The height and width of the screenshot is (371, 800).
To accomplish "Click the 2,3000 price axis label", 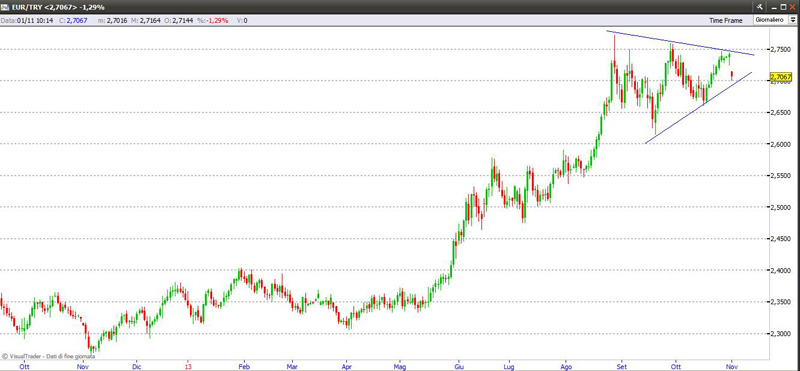I will click(781, 334).
